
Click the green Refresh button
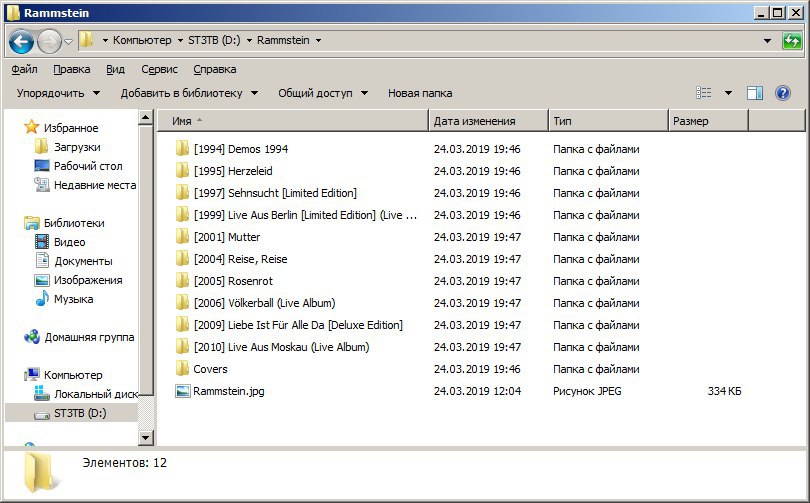tap(791, 41)
